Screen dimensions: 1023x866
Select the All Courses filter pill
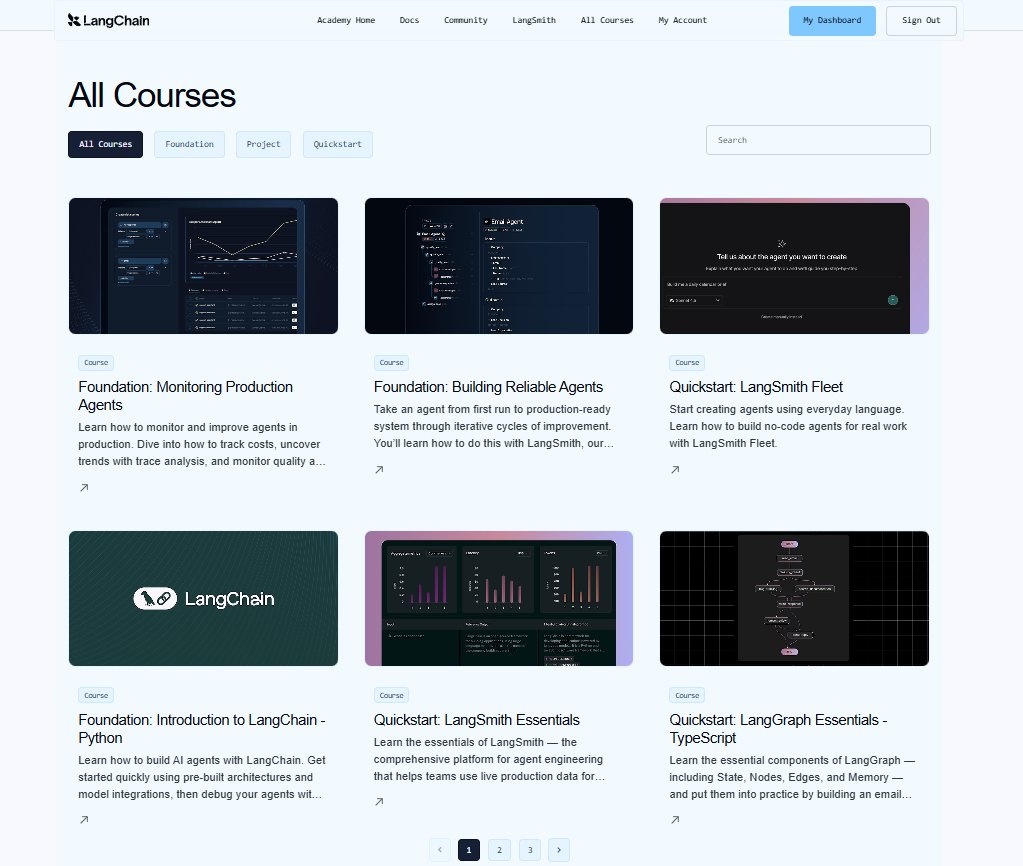click(x=105, y=144)
